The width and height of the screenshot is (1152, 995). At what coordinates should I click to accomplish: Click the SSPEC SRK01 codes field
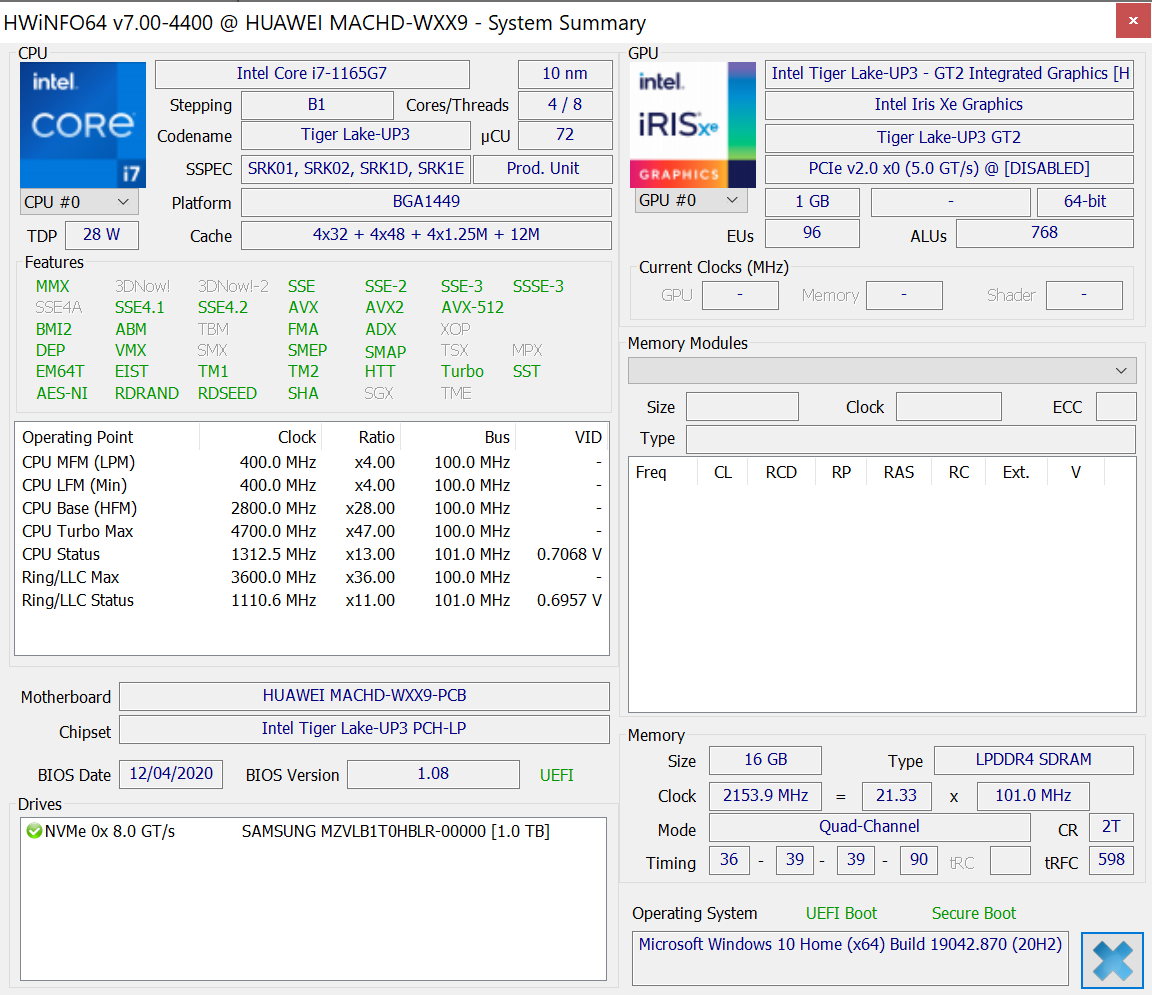[x=356, y=168]
